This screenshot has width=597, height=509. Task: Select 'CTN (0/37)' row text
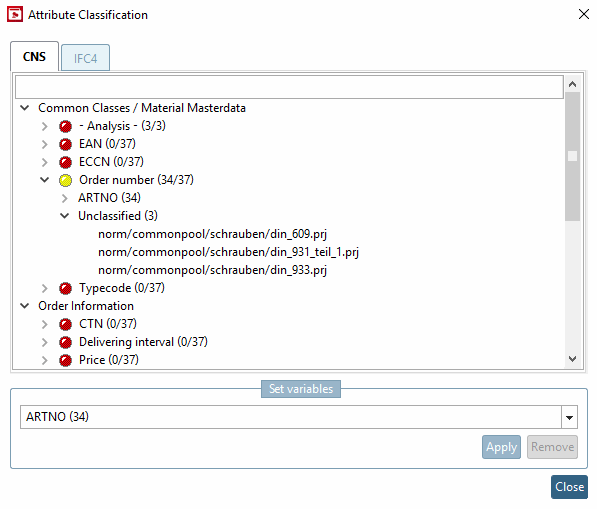click(x=108, y=324)
